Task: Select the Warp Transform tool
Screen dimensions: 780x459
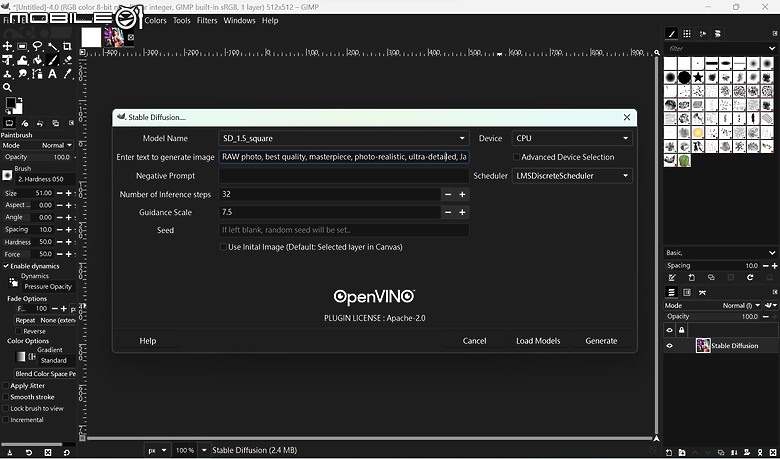Action: click(x=22, y=60)
